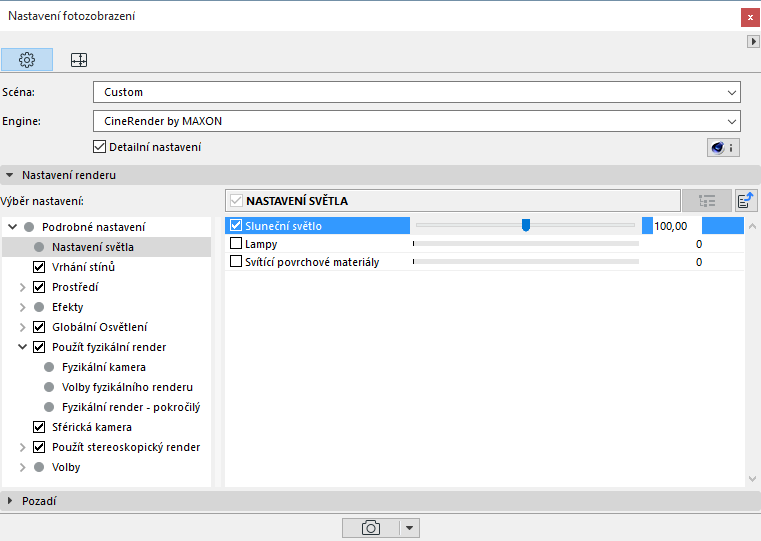Click scrollbar down arrow in light settings list
Image resolution: width=761 pixels, height=541 pixels.
(752, 479)
